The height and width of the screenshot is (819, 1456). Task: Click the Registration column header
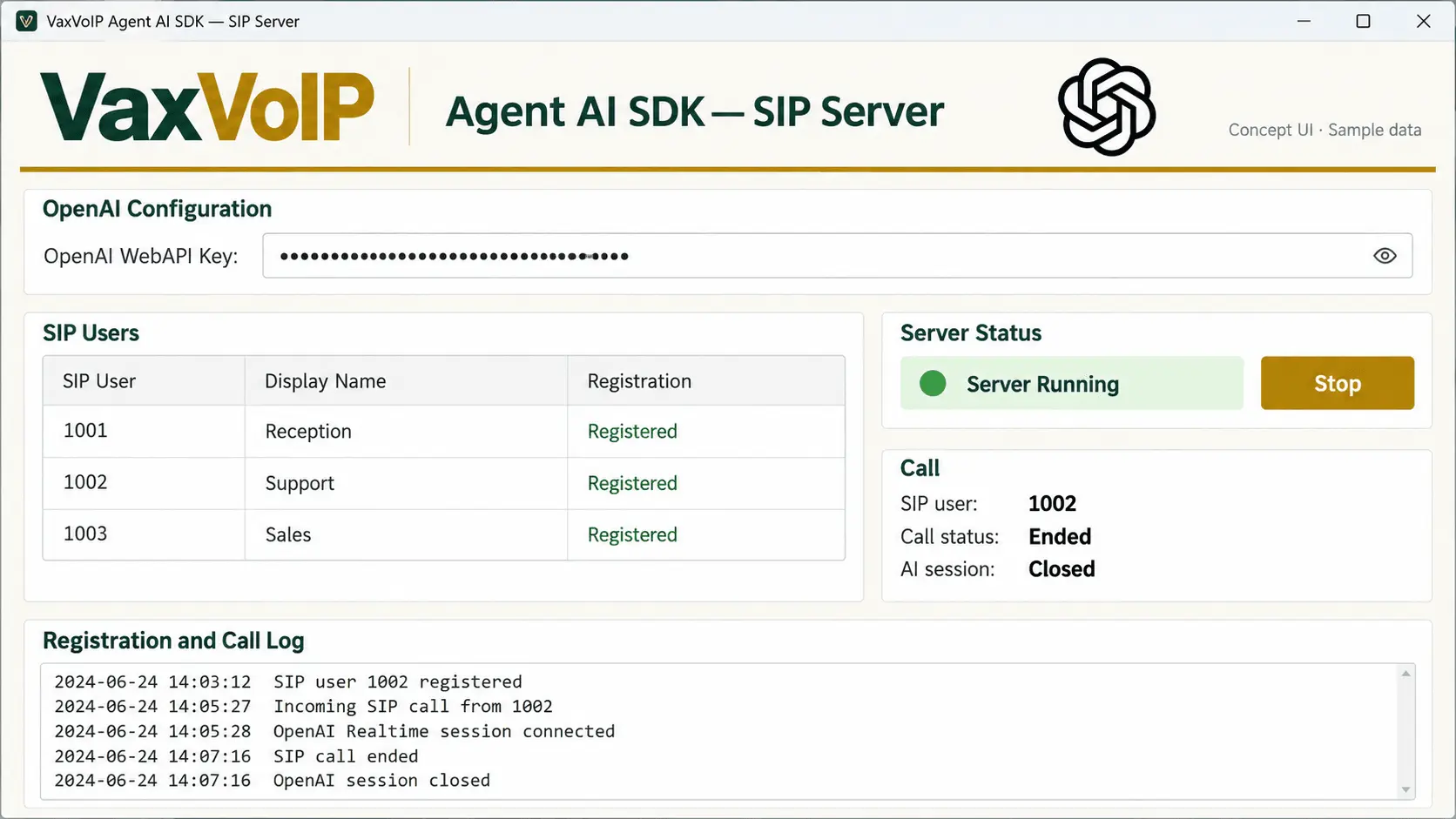click(706, 380)
